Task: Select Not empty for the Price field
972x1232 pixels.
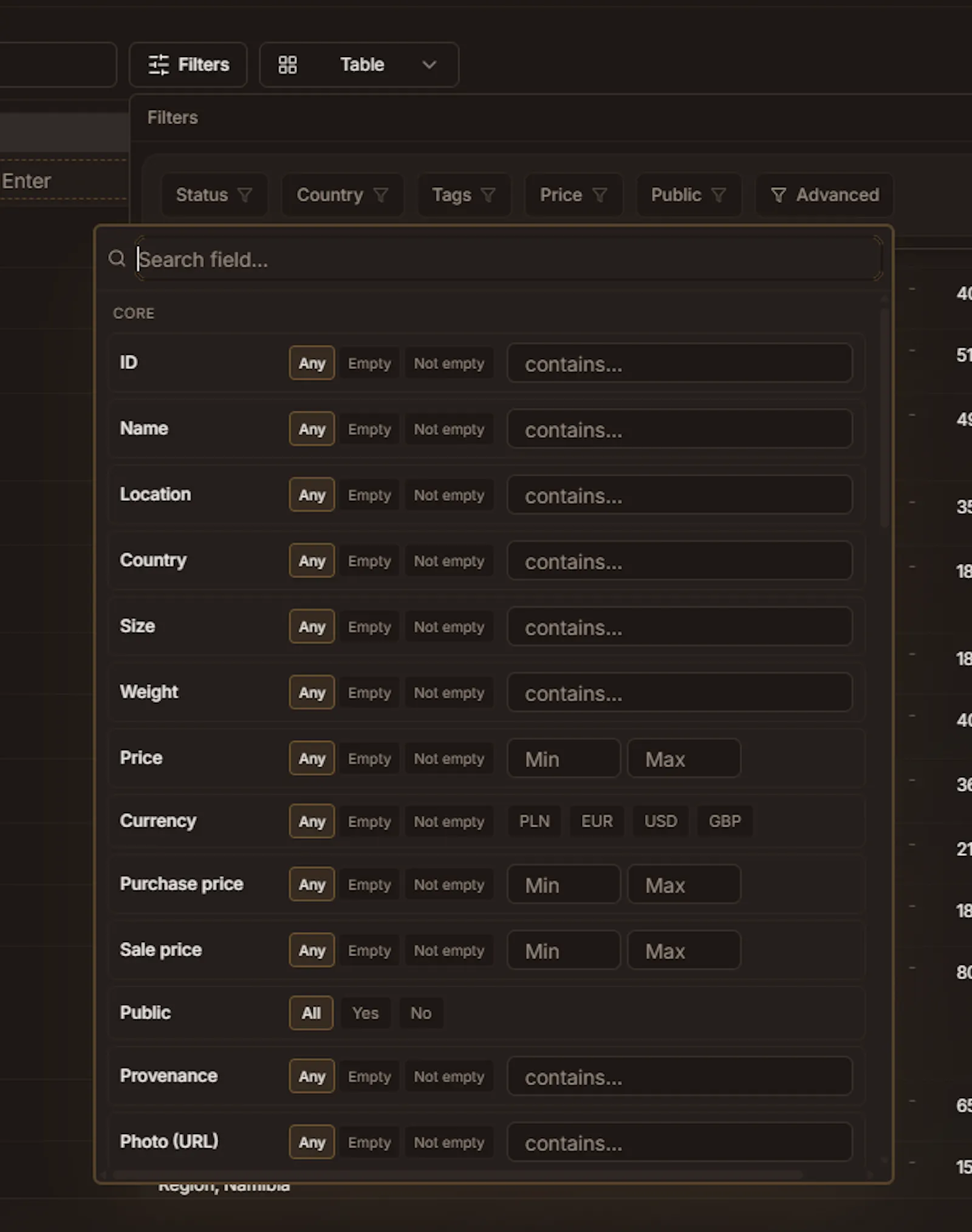Action: coord(449,759)
